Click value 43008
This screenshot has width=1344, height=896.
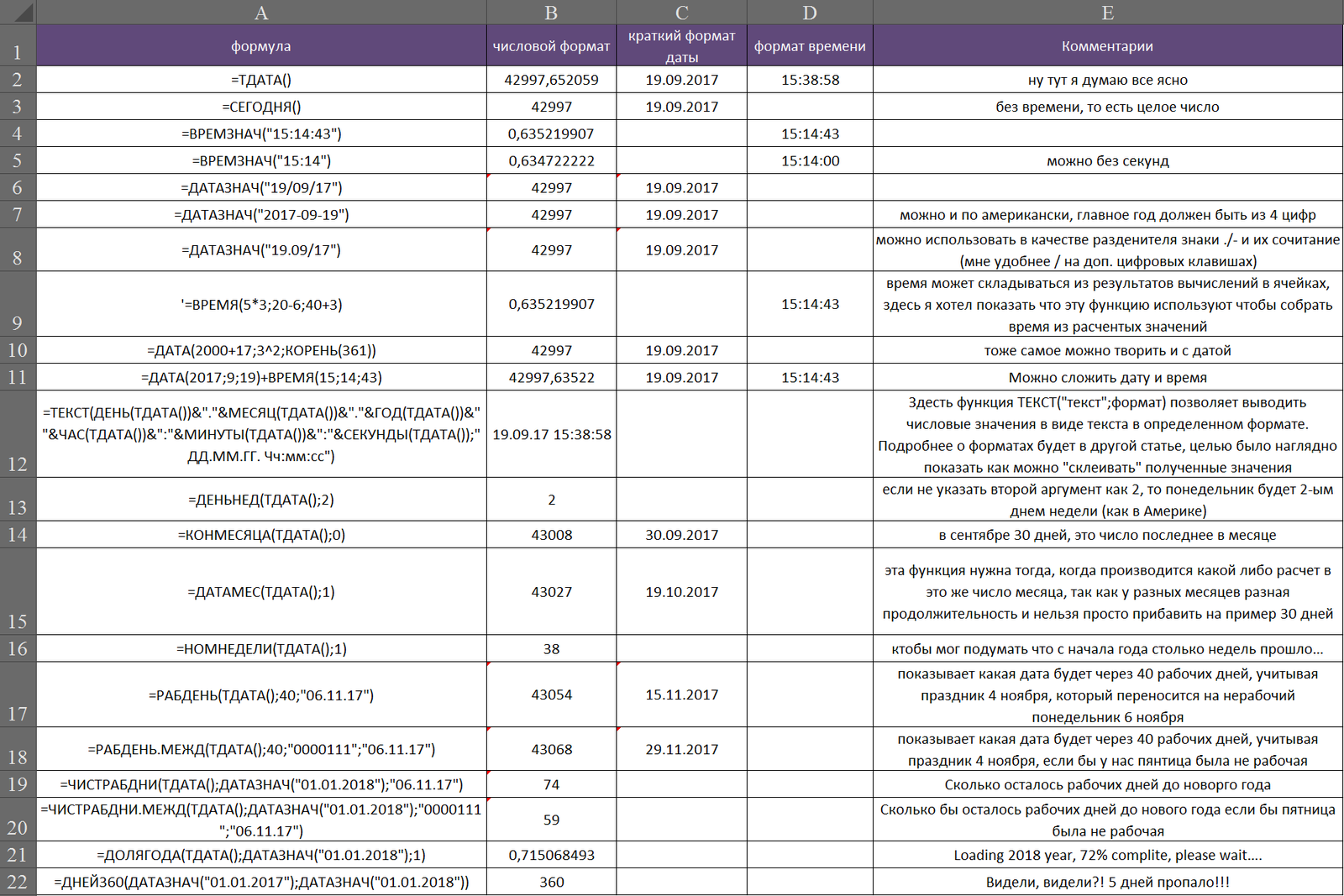pyautogui.click(x=551, y=534)
